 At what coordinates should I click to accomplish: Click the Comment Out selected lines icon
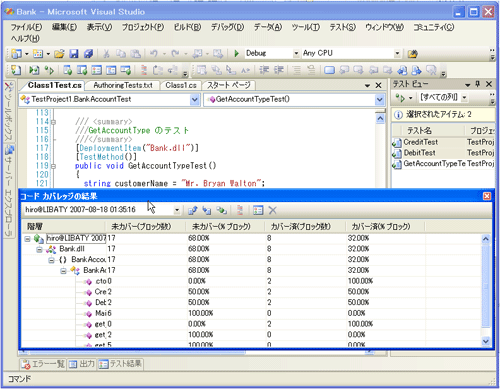tap(296, 70)
